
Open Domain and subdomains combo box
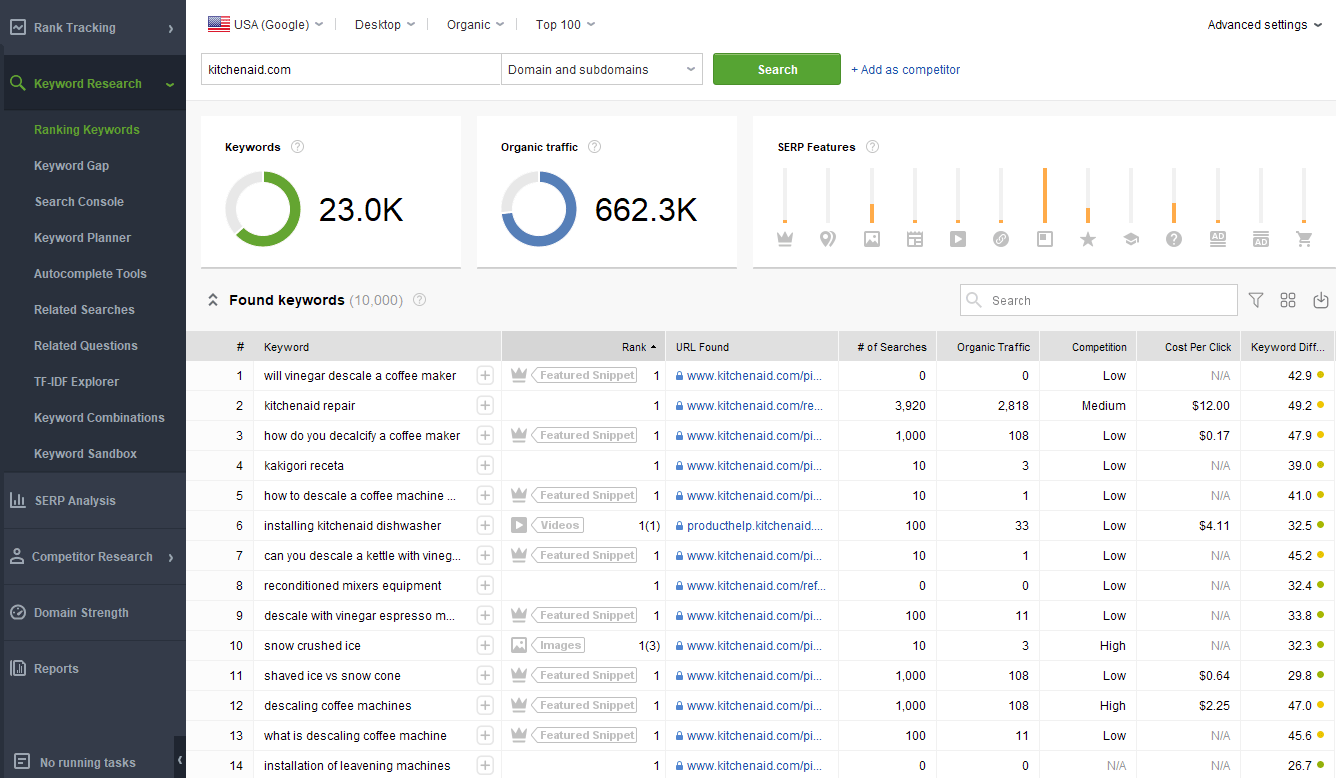(x=602, y=70)
